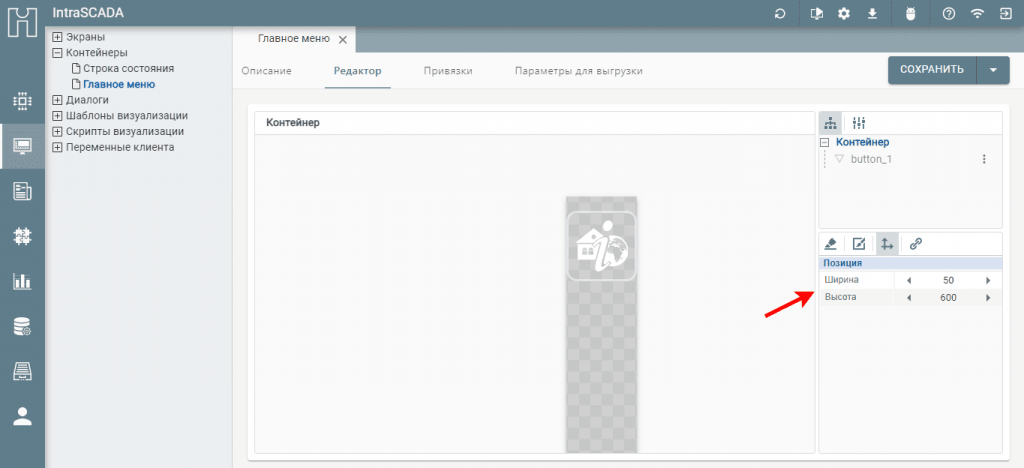Click the Контейнер canvas panel header

click(x=535, y=123)
